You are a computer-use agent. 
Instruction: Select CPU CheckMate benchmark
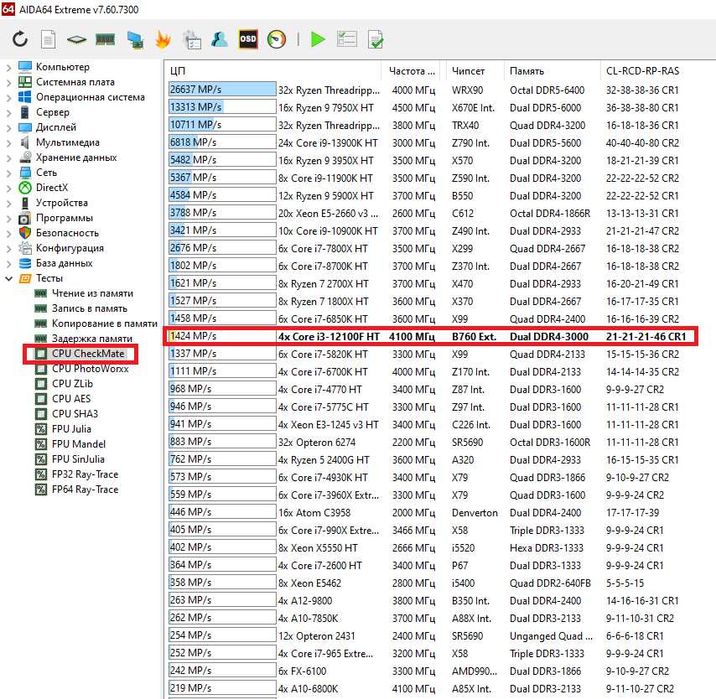88,353
